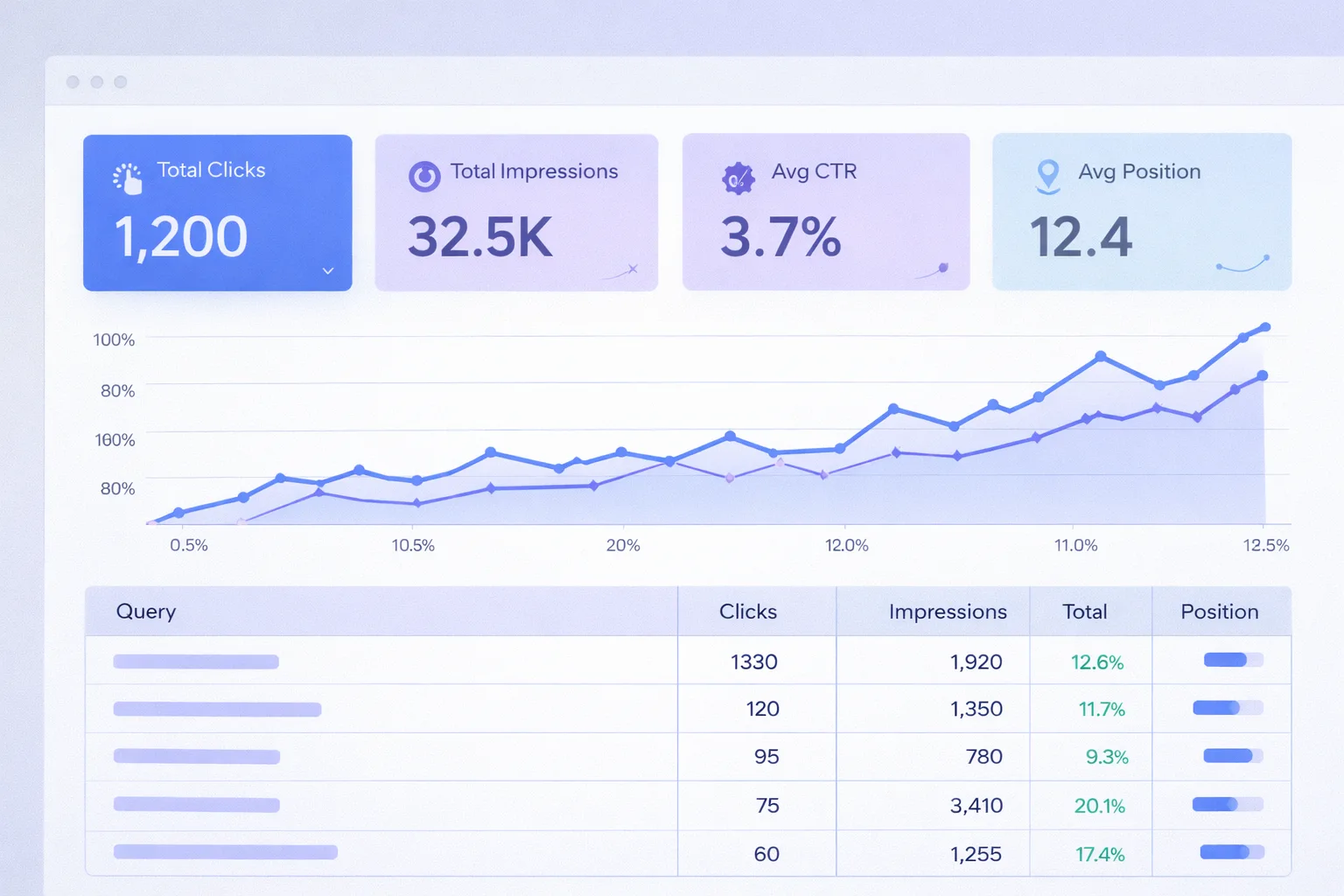Select the Total column header
This screenshot has width=1344, height=896.
click(1085, 612)
